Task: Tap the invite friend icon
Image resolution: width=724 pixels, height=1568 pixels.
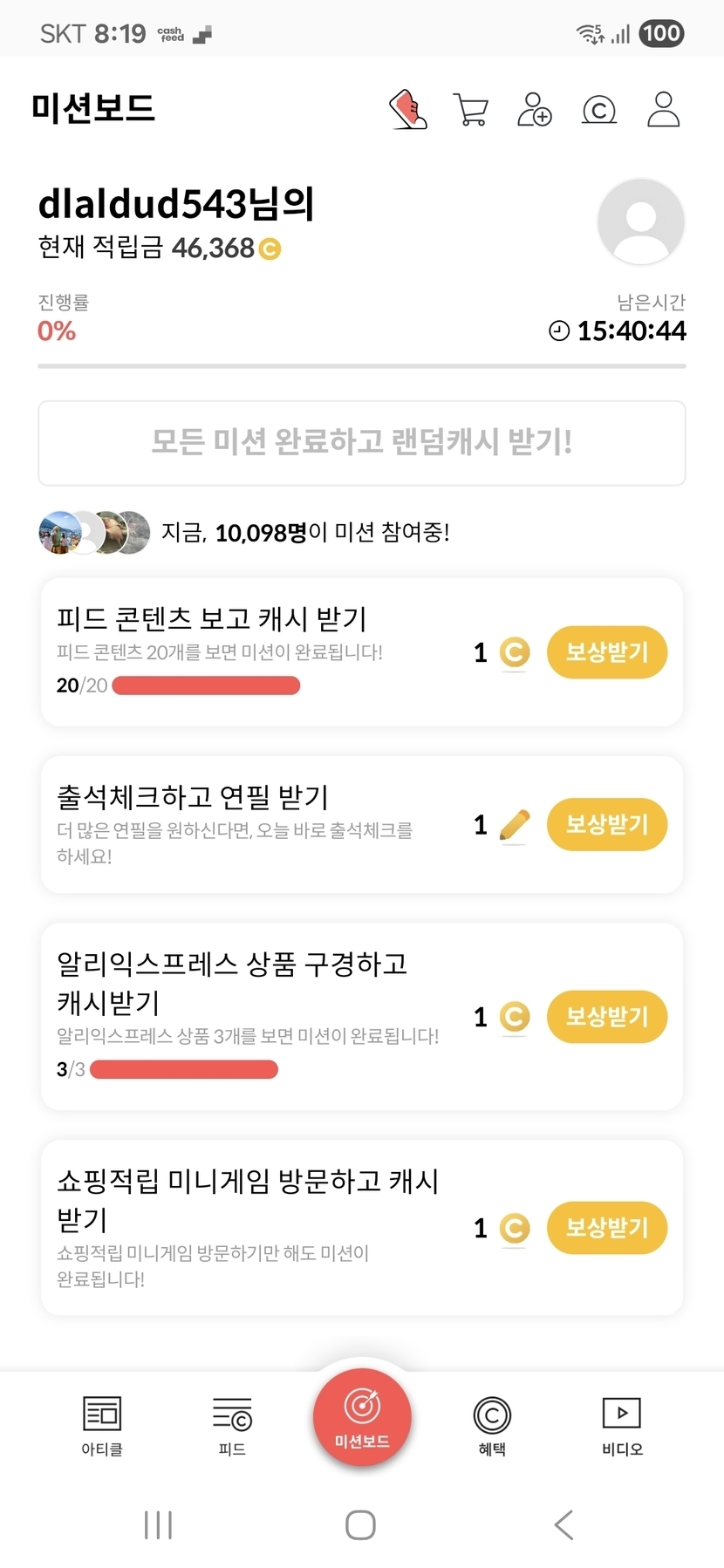Action: coord(534,110)
